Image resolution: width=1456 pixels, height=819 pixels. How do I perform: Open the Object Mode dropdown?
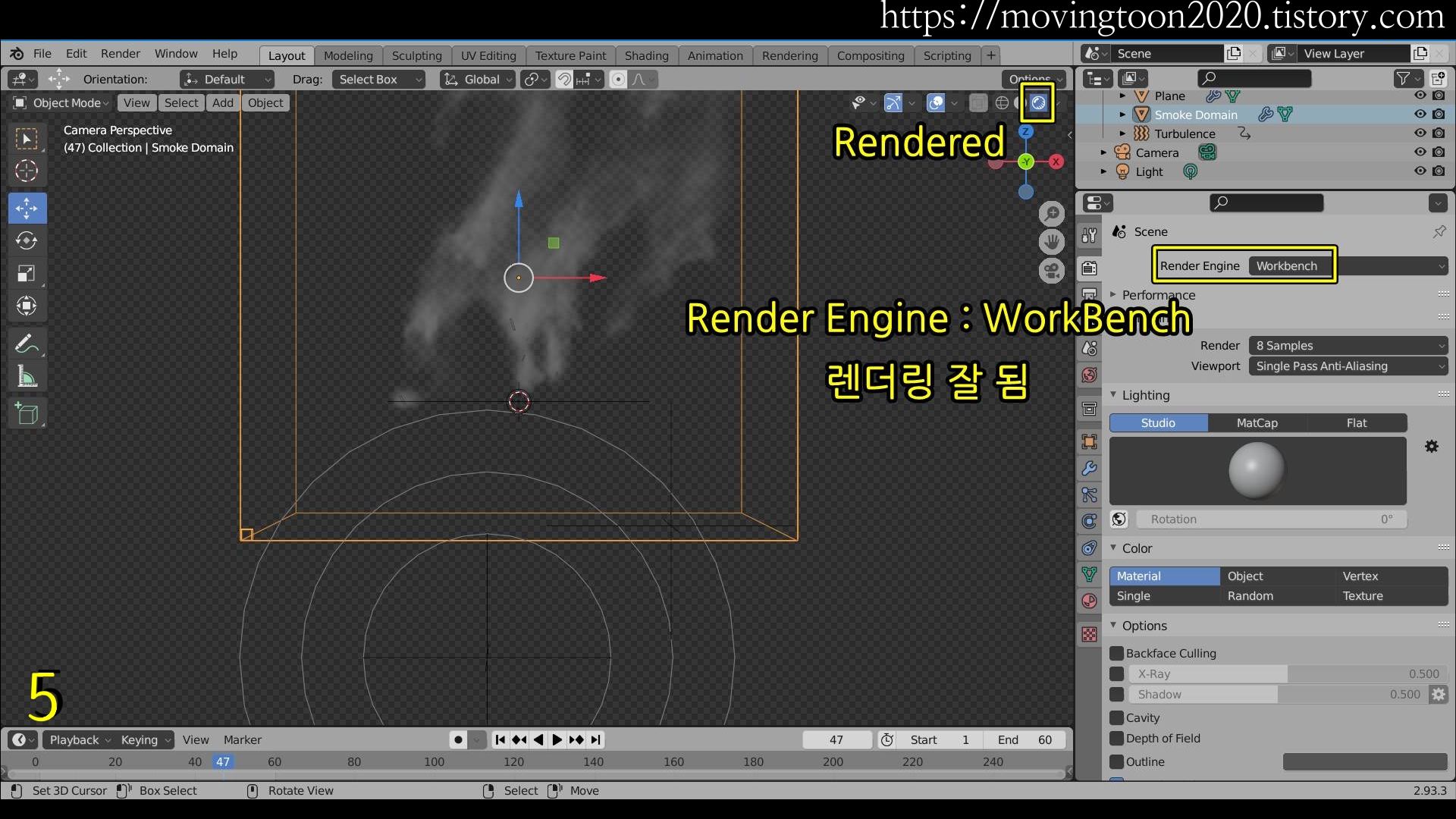[x=61, y=102]
